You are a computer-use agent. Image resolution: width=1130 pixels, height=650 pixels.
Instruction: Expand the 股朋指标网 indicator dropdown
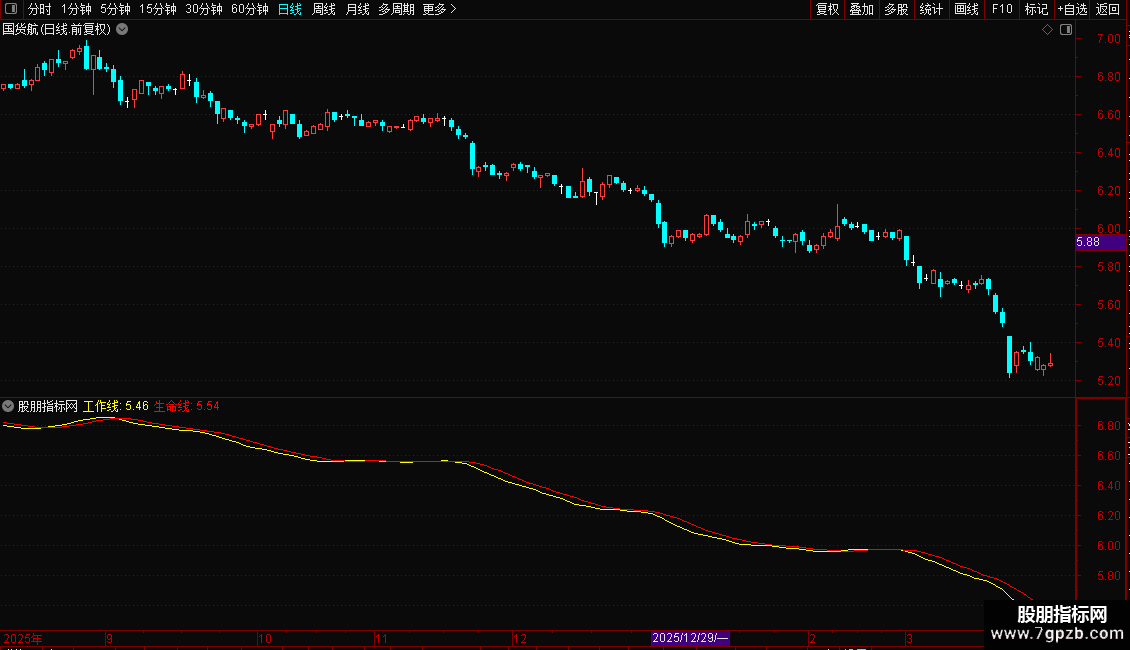pos(8,406)
